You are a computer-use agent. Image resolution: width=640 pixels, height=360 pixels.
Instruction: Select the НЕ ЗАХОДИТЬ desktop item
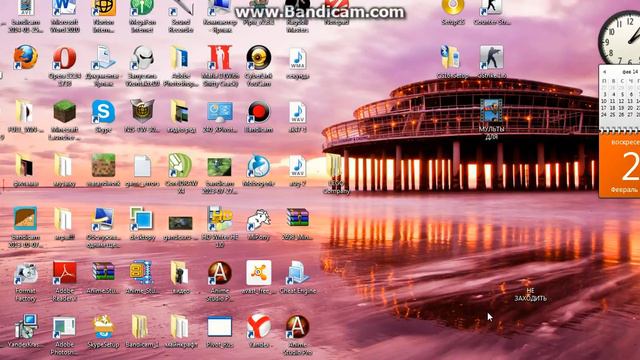point(530,294)
